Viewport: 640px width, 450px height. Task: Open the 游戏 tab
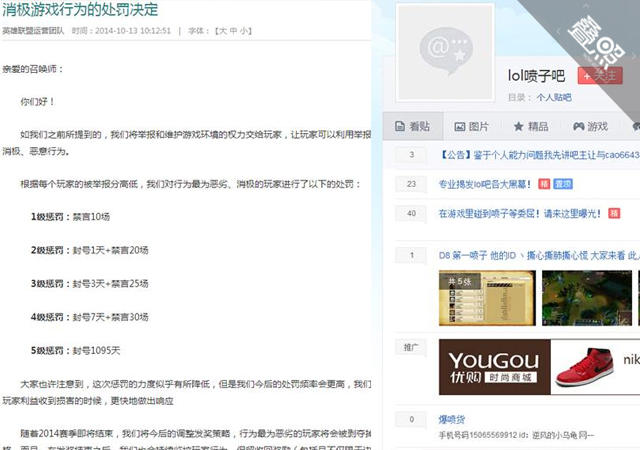[591, 127]
